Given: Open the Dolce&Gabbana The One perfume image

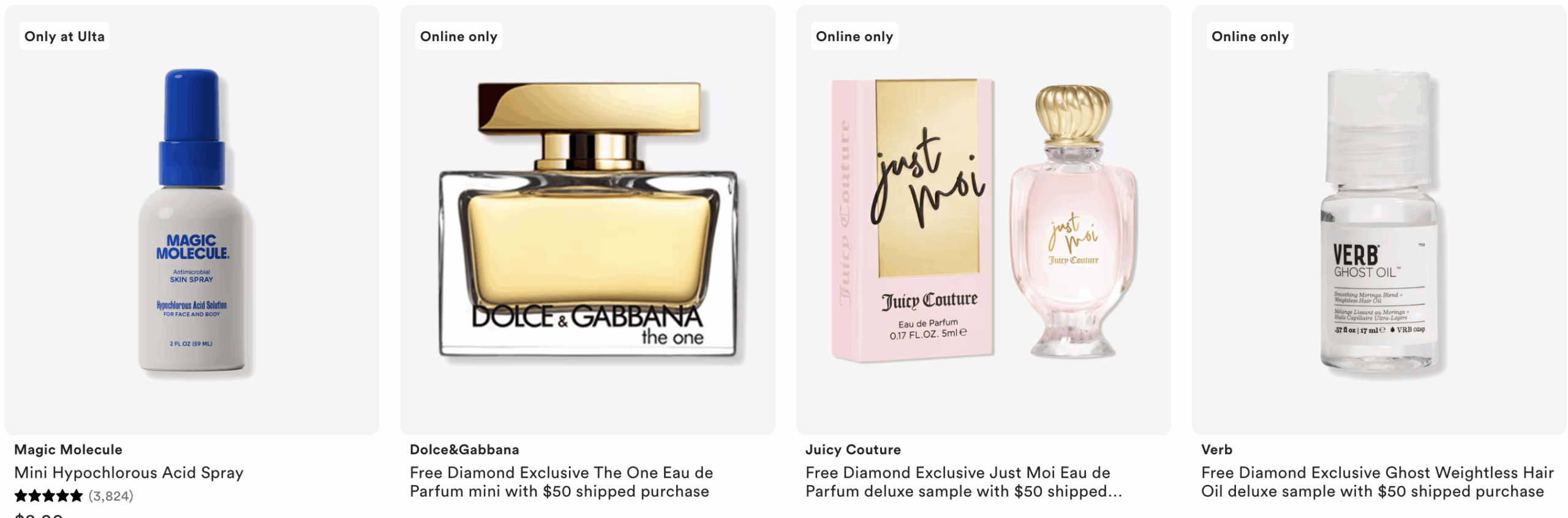Looking at the screenshot, I should tap(587, 220).
